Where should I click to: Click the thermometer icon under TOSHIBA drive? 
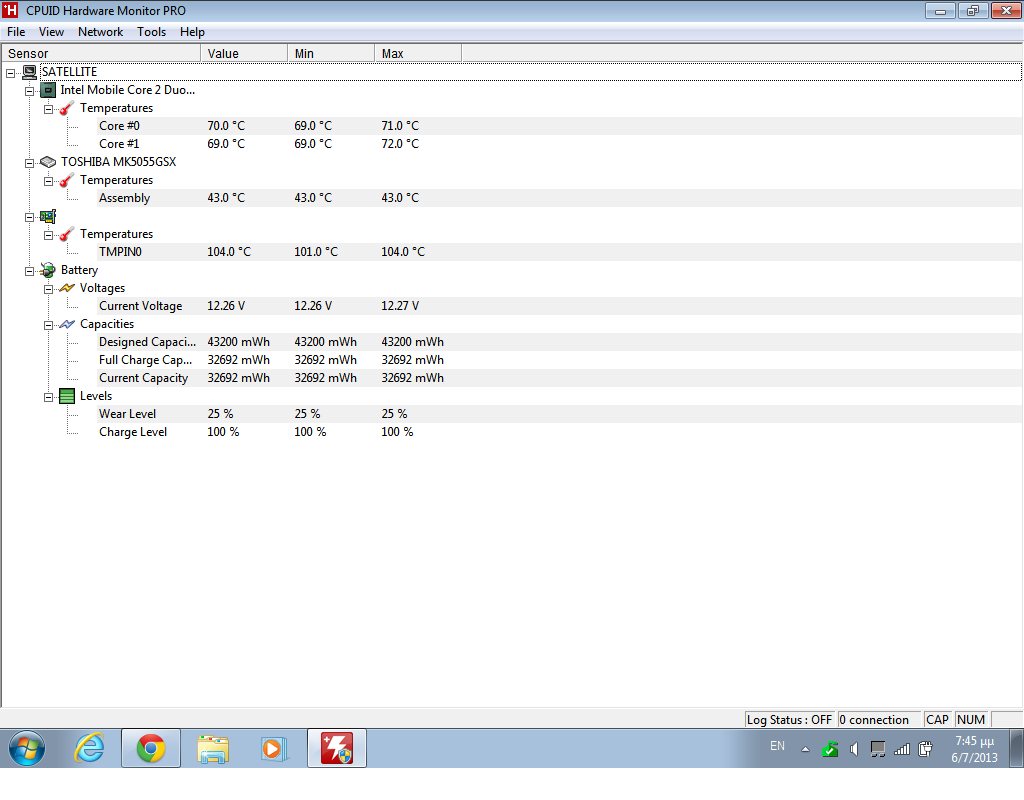pos(67,180)
